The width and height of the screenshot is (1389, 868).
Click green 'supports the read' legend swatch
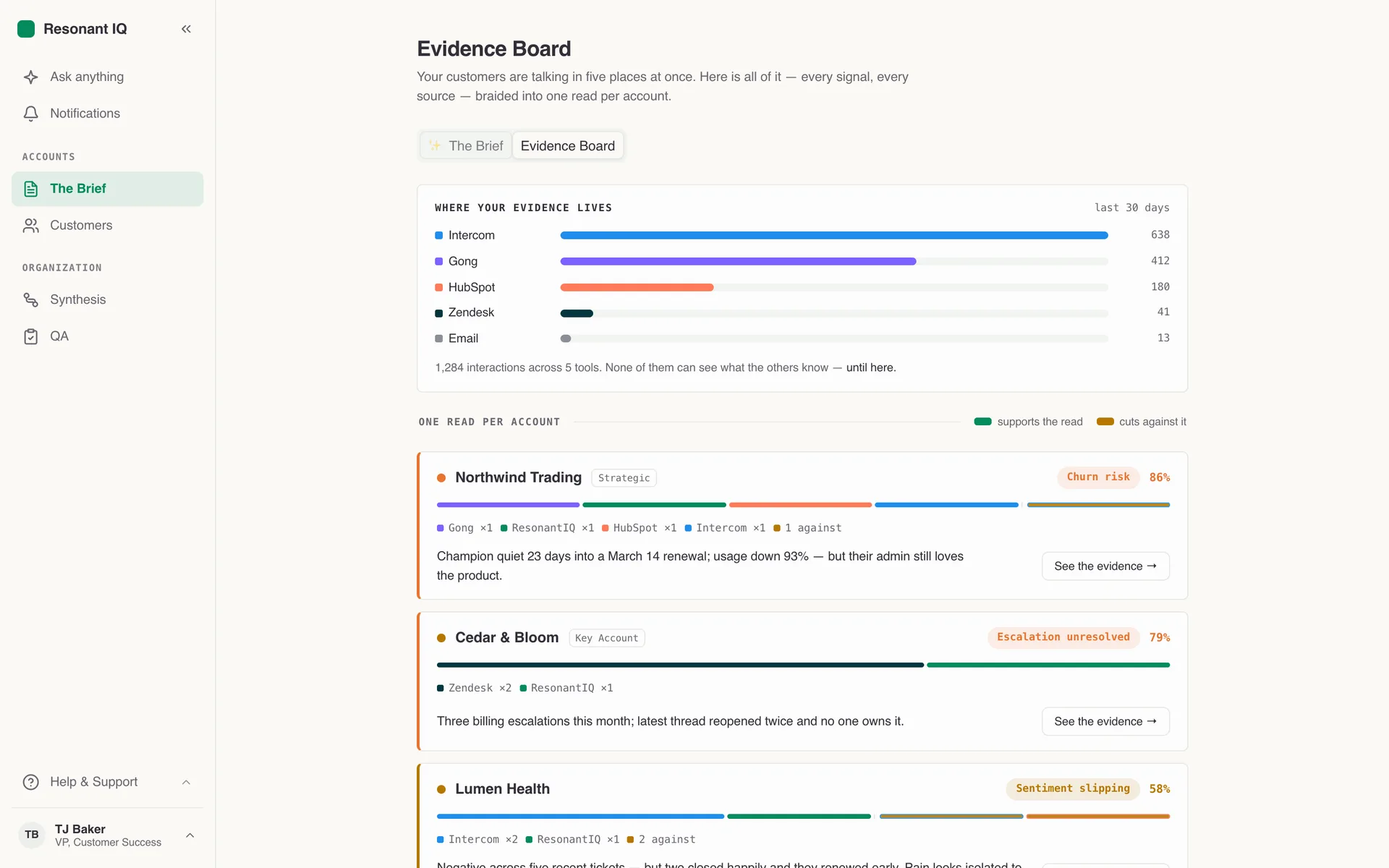coord(982,422)
